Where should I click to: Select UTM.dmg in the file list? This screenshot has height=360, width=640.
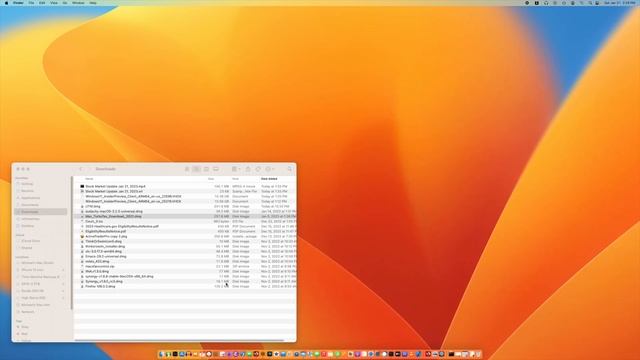[93, 207]
